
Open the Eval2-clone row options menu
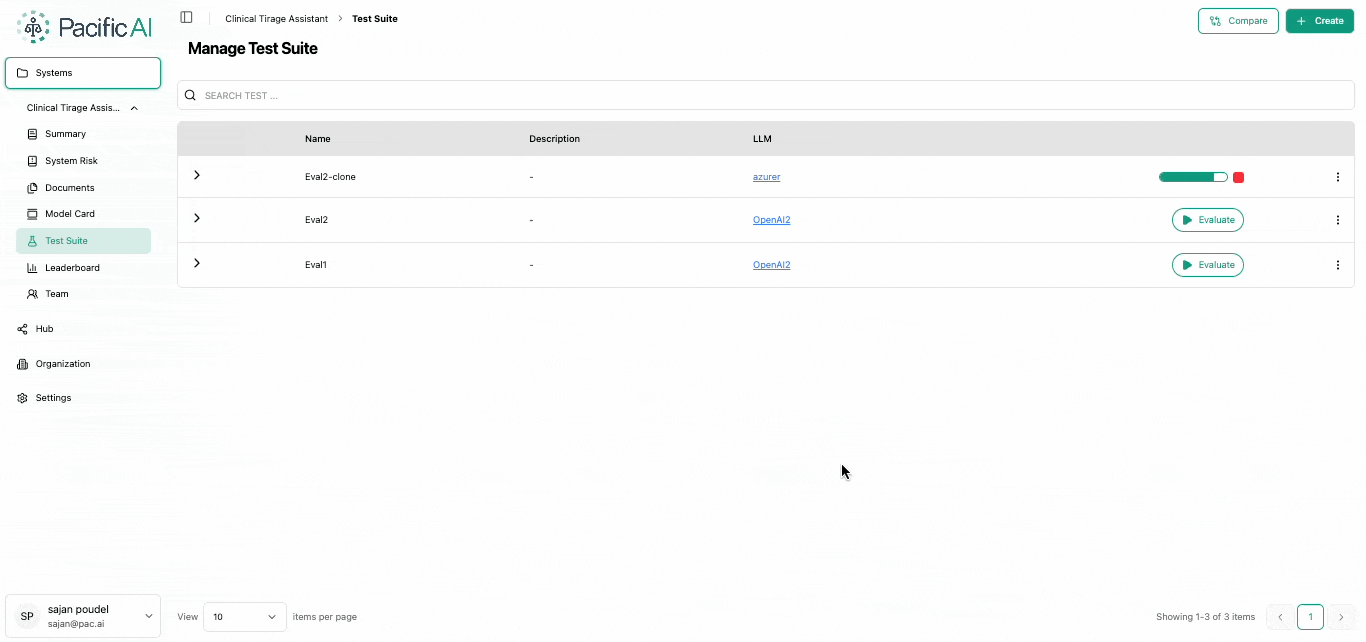tap(1337, 177)
